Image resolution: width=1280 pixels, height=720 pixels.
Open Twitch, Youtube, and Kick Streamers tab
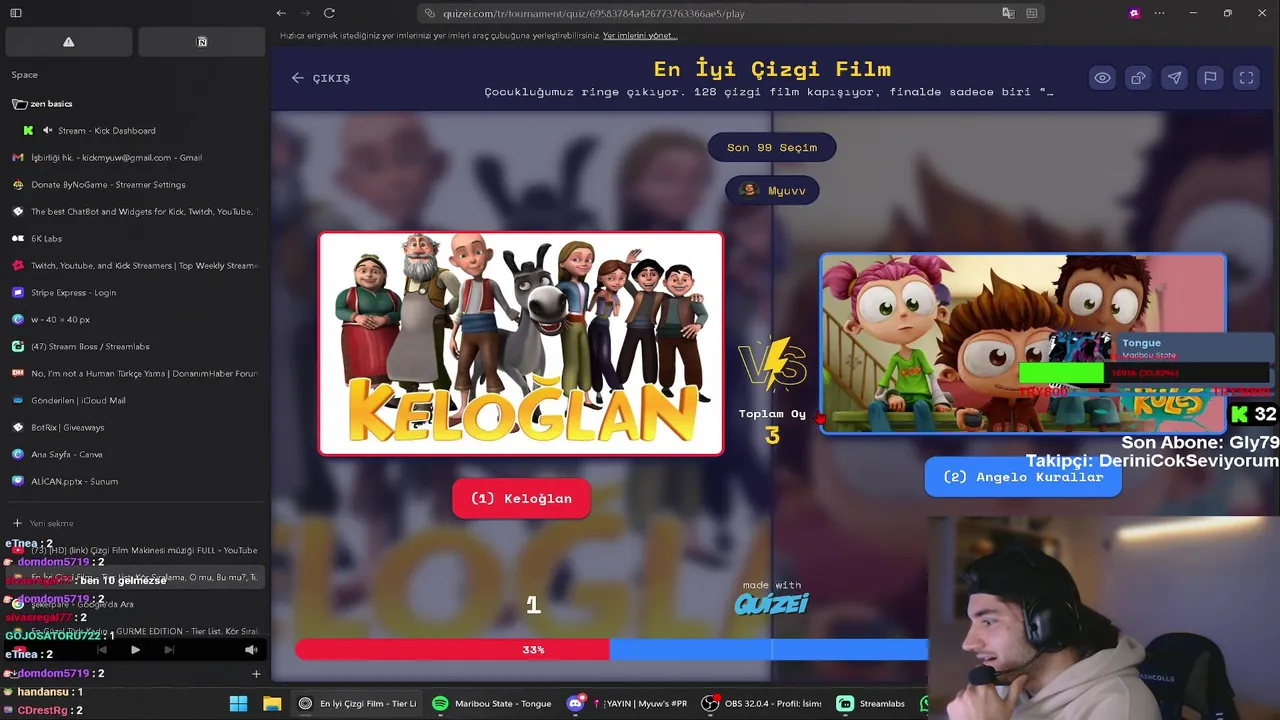point(134,266)
